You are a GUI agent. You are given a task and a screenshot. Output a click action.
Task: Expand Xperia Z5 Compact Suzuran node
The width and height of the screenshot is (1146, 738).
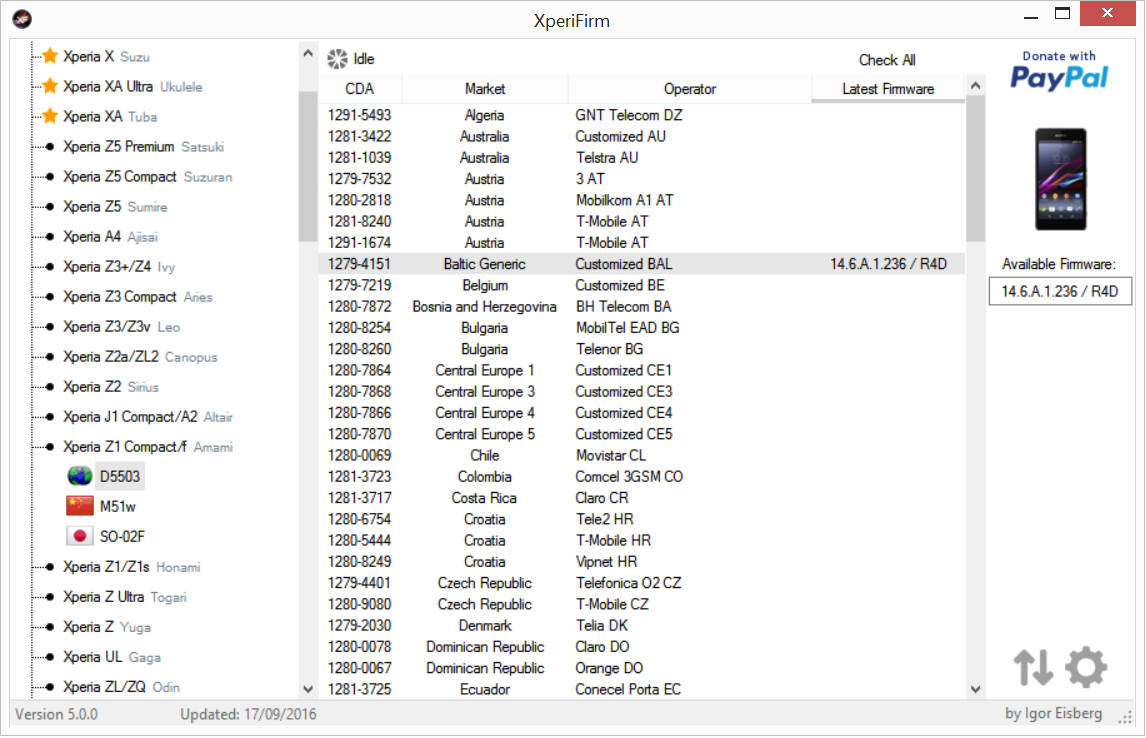coord(50,177)
